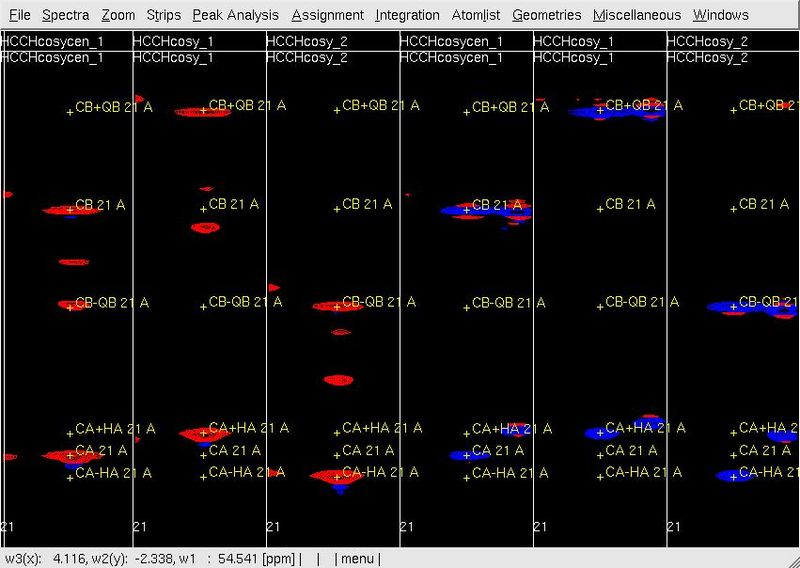Image resolution: width=800 pixels, height=568 pixels.
Task: Open the Geometries menu
Action: point(546,15)
